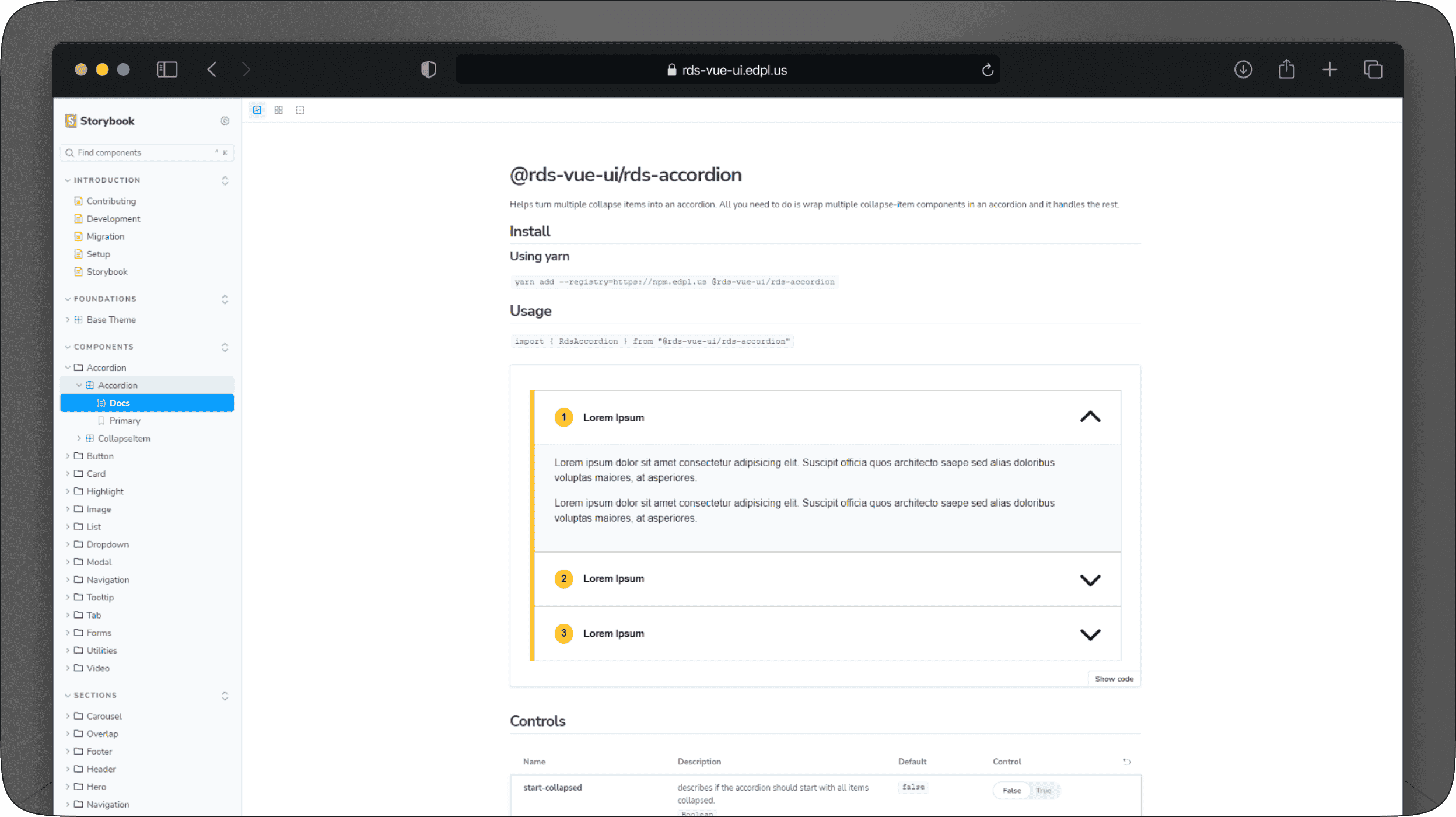Screen dimensions: 1456x817
Task: Show code for the accordion example
Action: (1114, 679)
